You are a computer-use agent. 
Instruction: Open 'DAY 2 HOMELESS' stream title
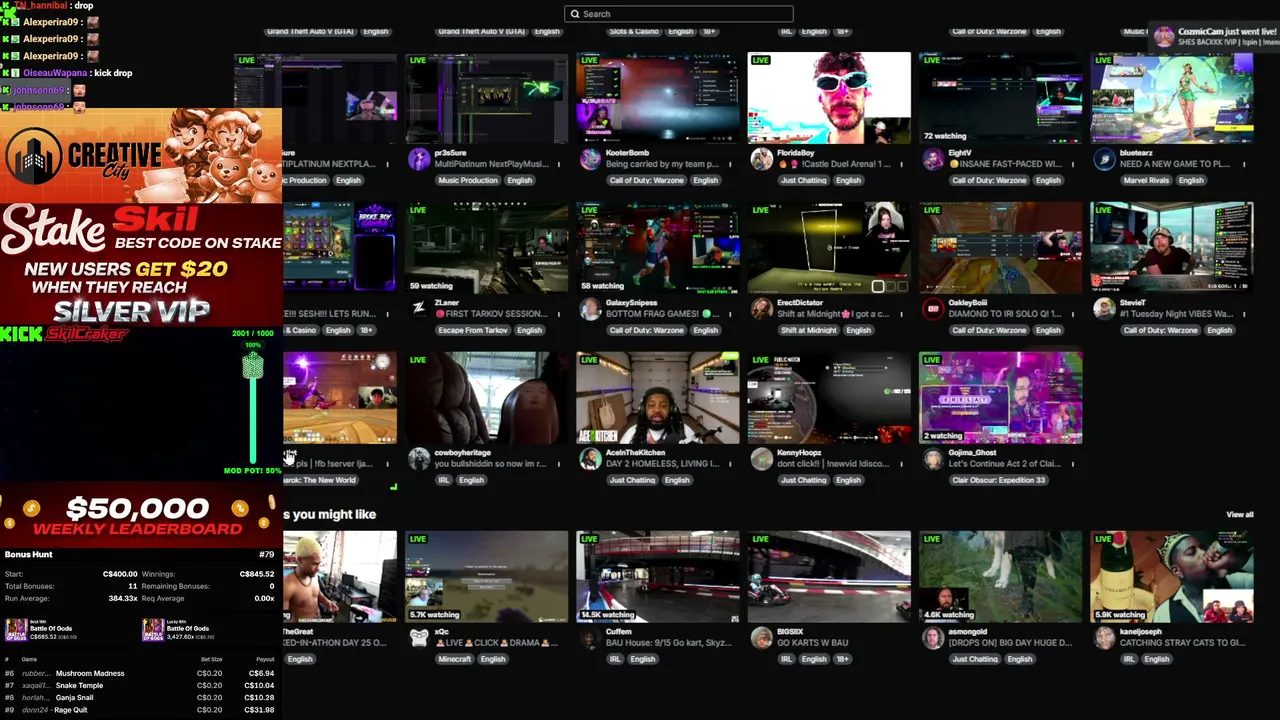(x=662, y=464)
